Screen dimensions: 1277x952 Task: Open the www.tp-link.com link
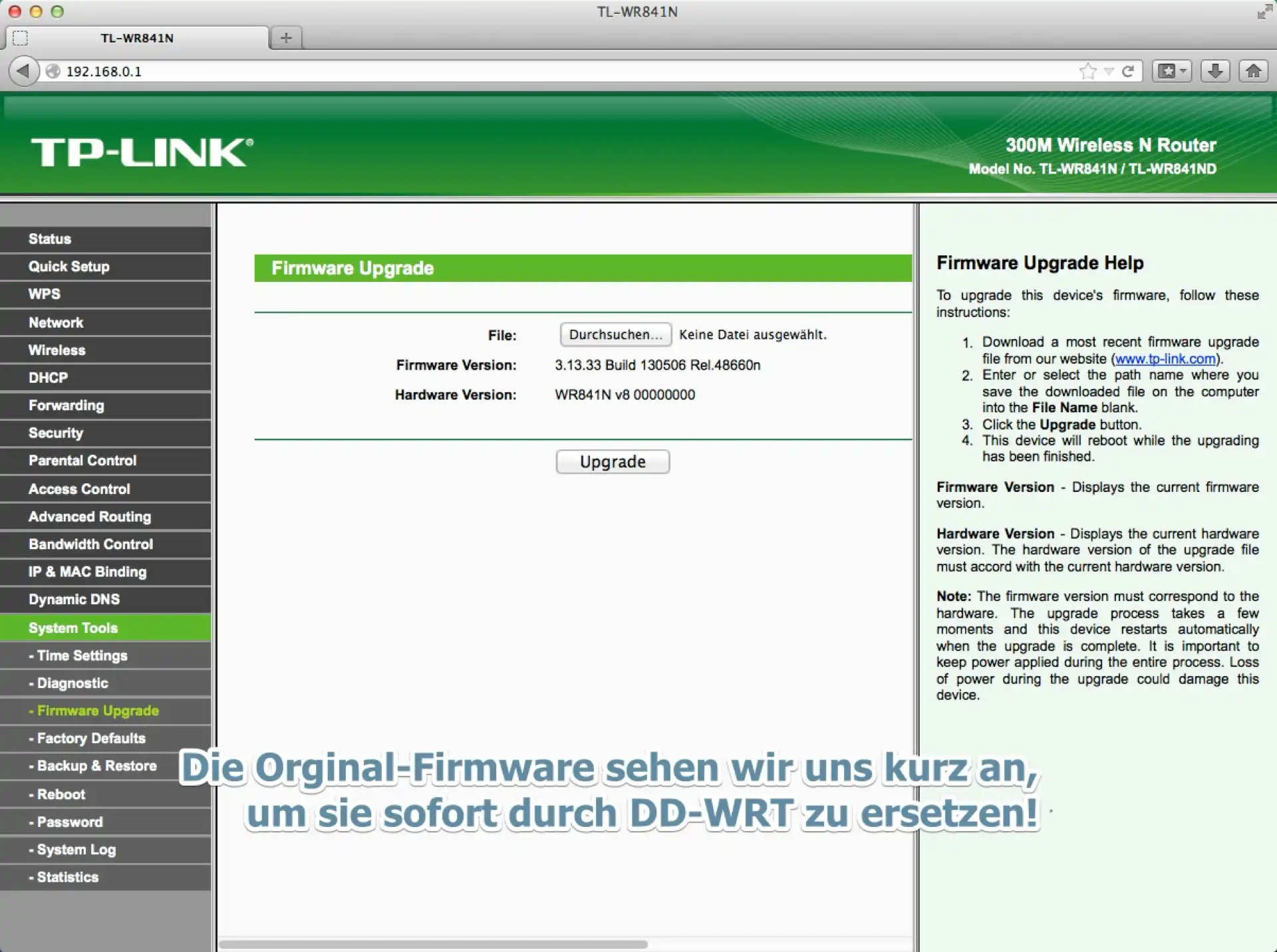point(1165,359)
